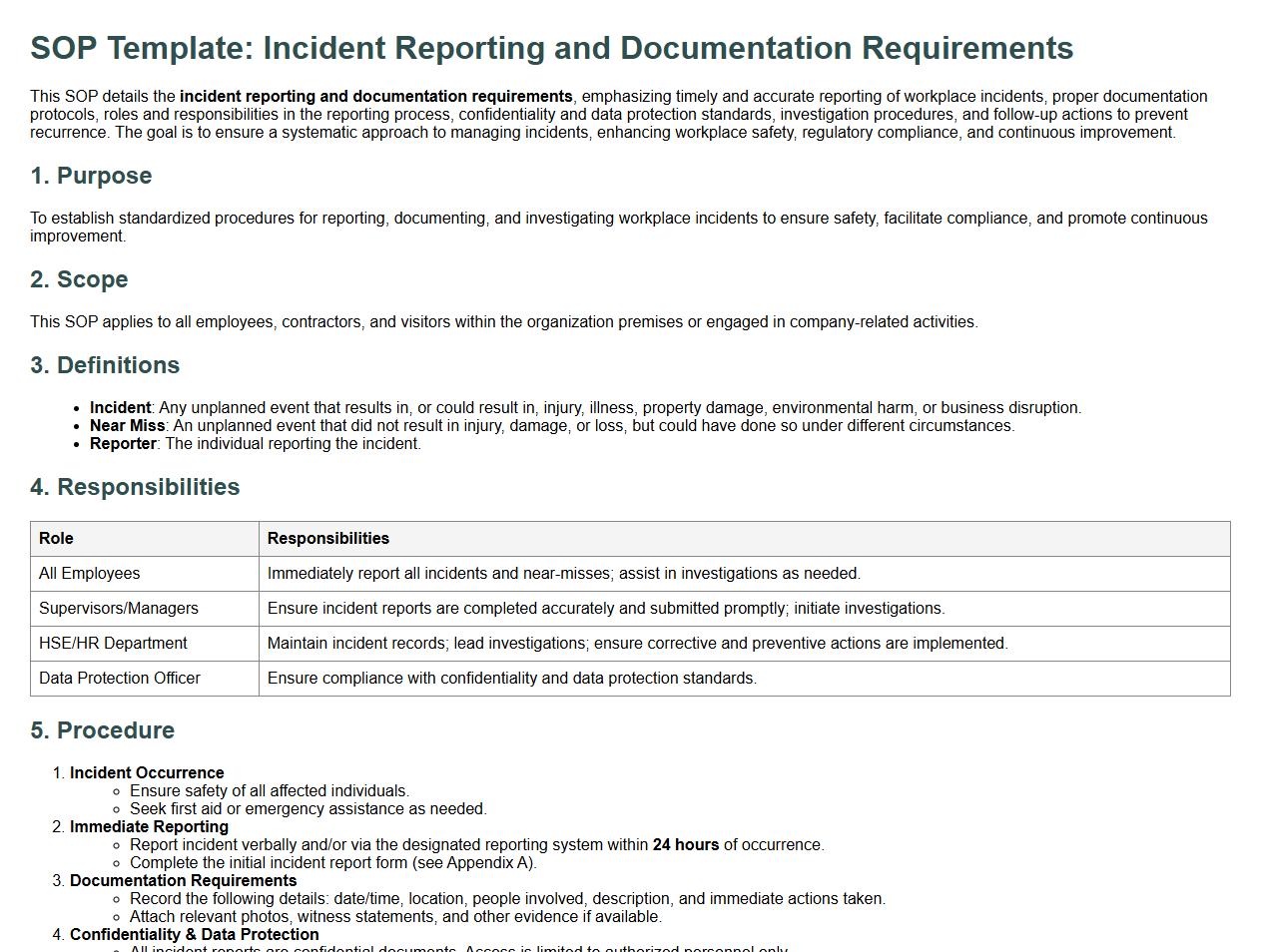Image resolution: width=1261 pixels, height=952 pixels.
Task: Click the 'Confidentiality & Data Protection' step title
Action: click(194, 935)
